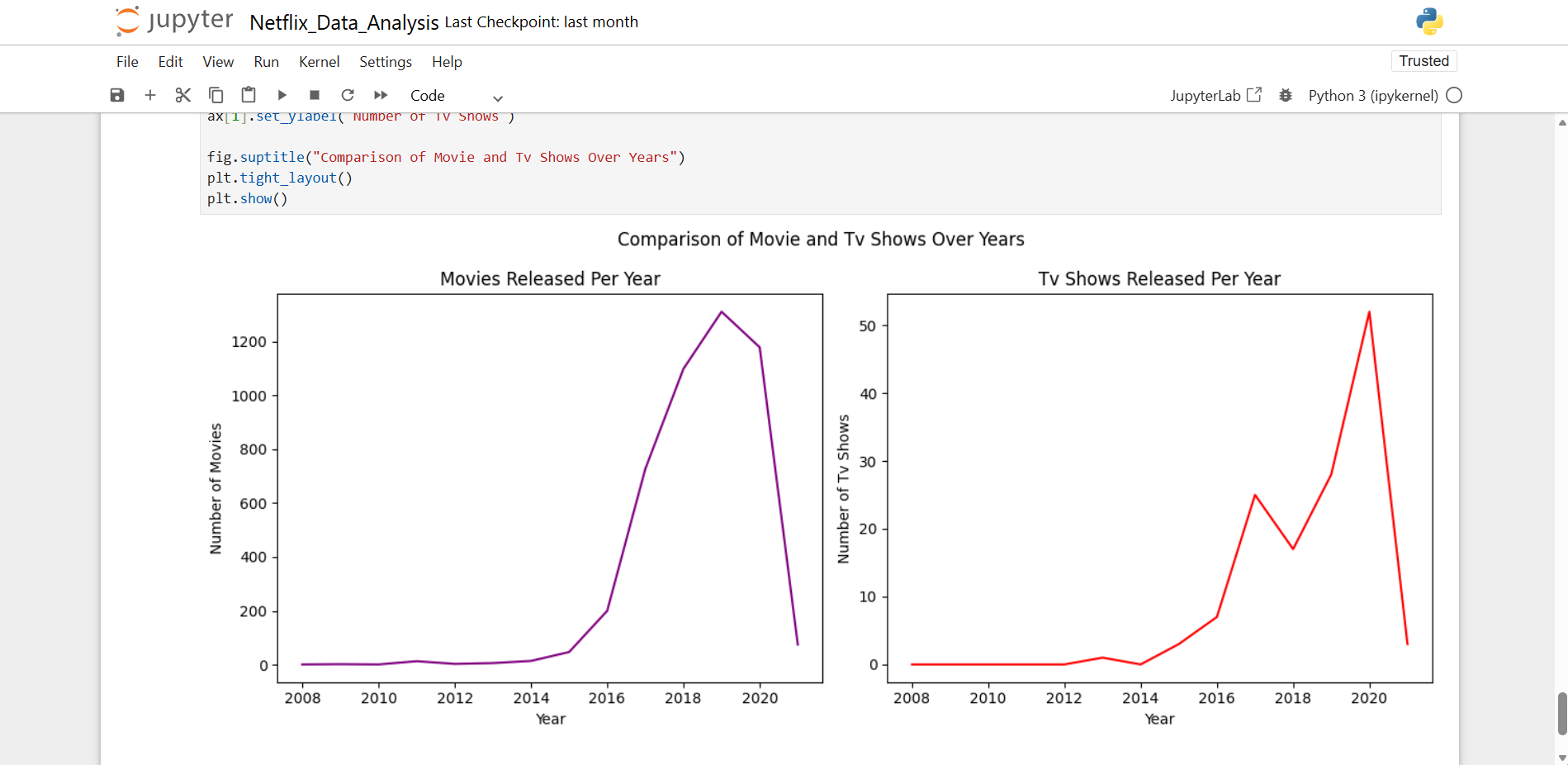Run all cells via the fast-forward icon
The image size is (1568, 765).
tap(380, 95)
